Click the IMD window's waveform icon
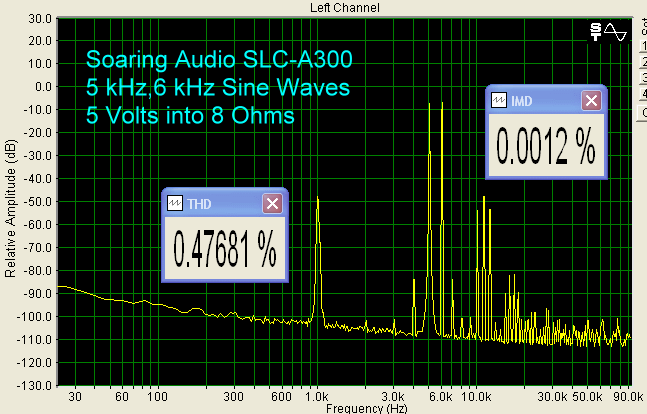This screenshot has width=647, height=414. (500, 100)
